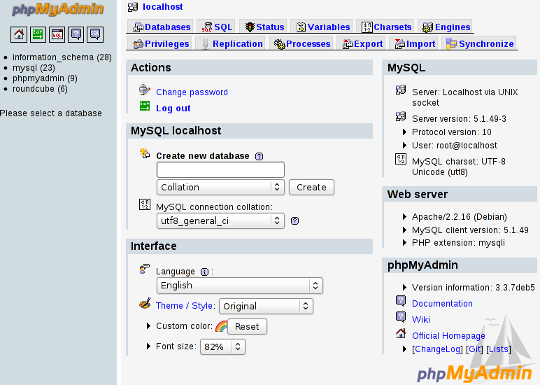540x385 pixels.
Task: Open the utf8_general_ci connection collation dropdown
Action: [220, 221]
